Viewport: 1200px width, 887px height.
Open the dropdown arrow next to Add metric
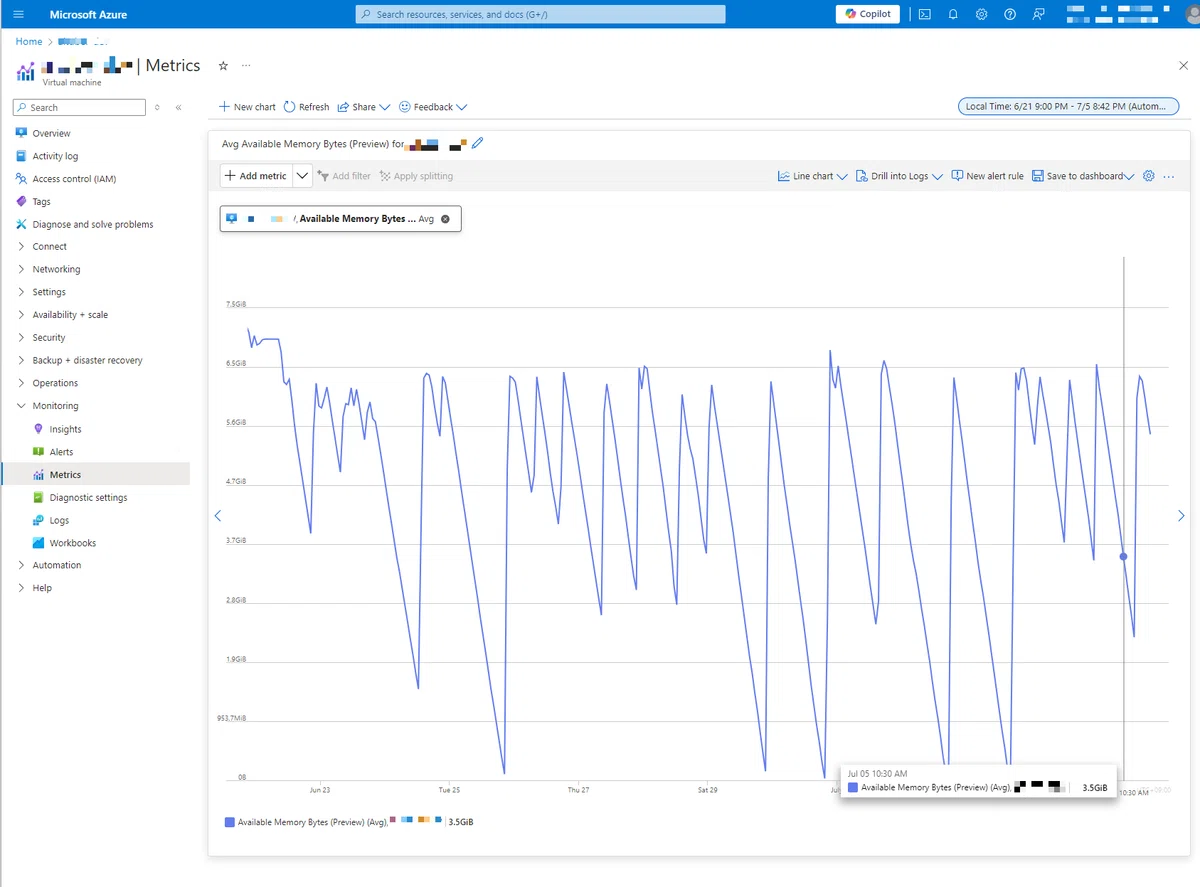coord(303,176)
